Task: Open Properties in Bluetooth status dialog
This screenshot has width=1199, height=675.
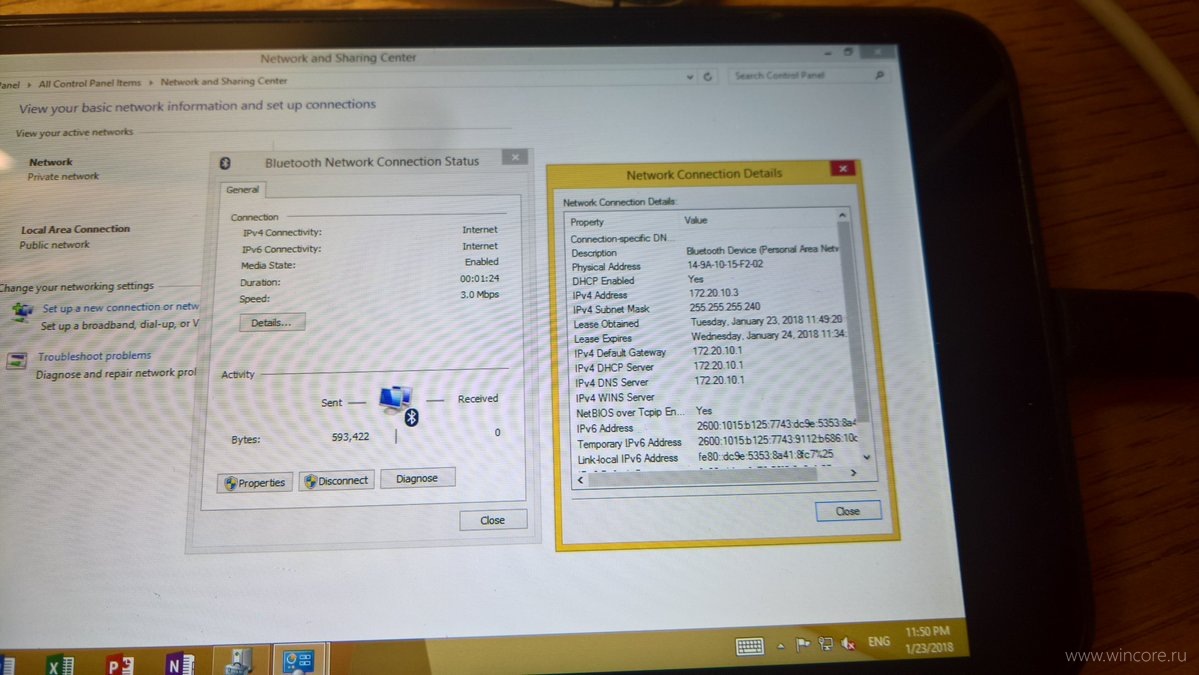Action: click(x=255, y=482)
